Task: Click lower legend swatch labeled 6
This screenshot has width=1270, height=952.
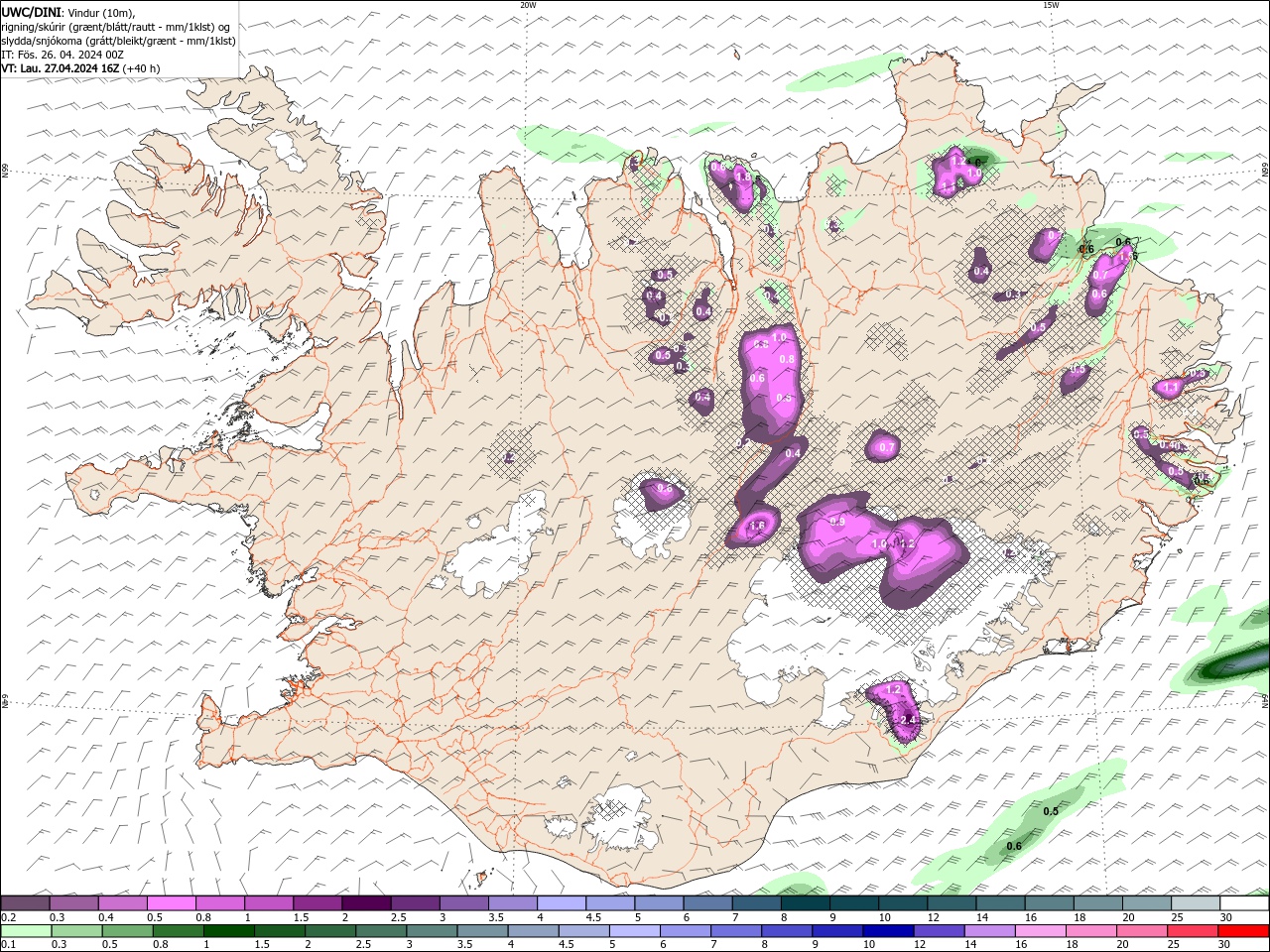Action: pos(685,931)
